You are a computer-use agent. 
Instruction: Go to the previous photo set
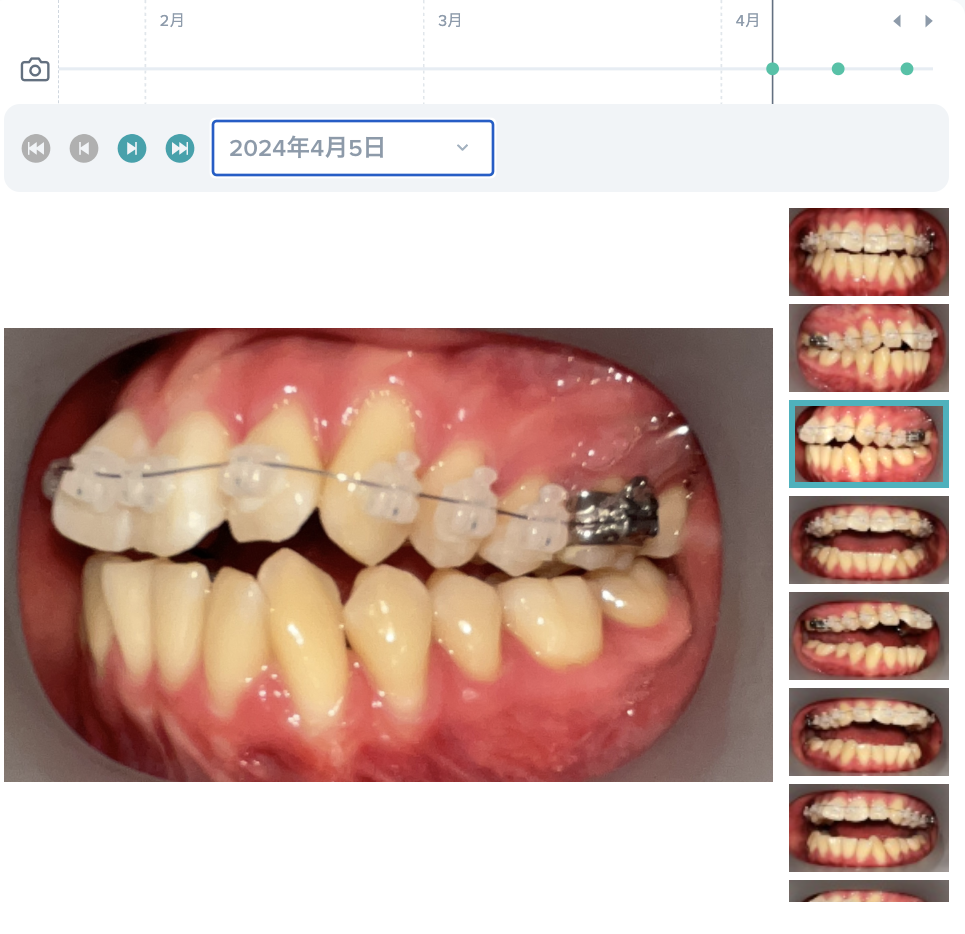pos(84,148)
